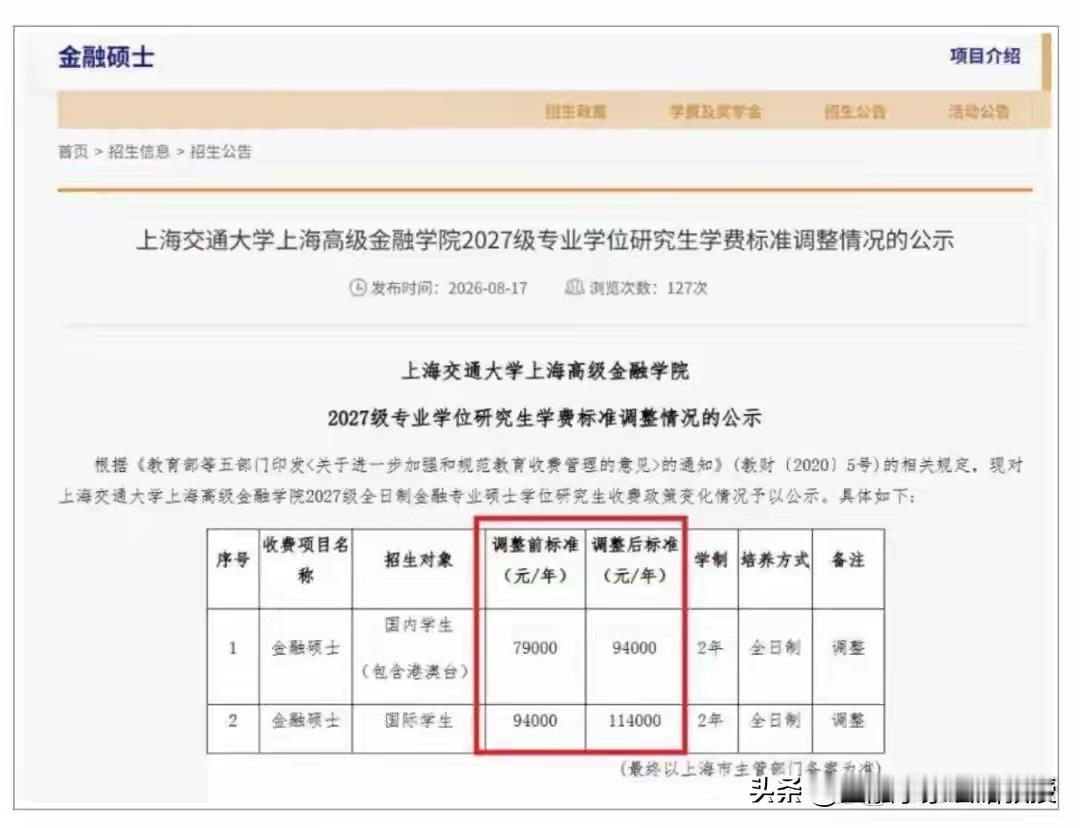Click the view count 127次

(687, 288)
